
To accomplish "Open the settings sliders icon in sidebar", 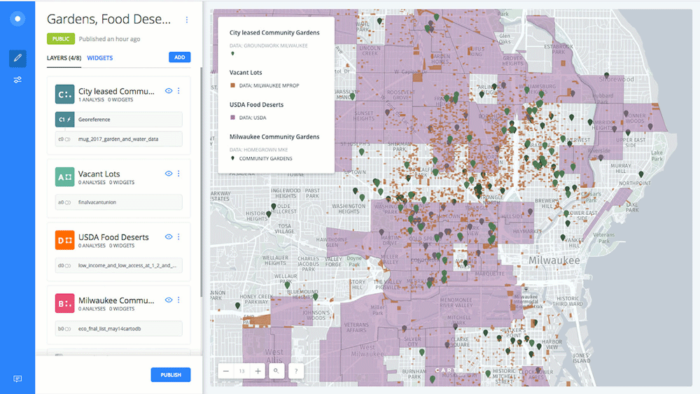I will [17, 80].
